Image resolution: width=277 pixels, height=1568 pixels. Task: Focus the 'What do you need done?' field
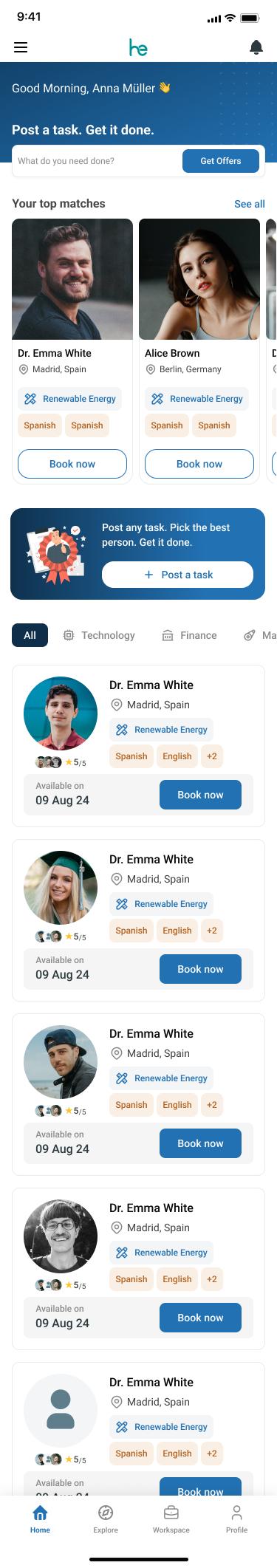click(98, 161)
